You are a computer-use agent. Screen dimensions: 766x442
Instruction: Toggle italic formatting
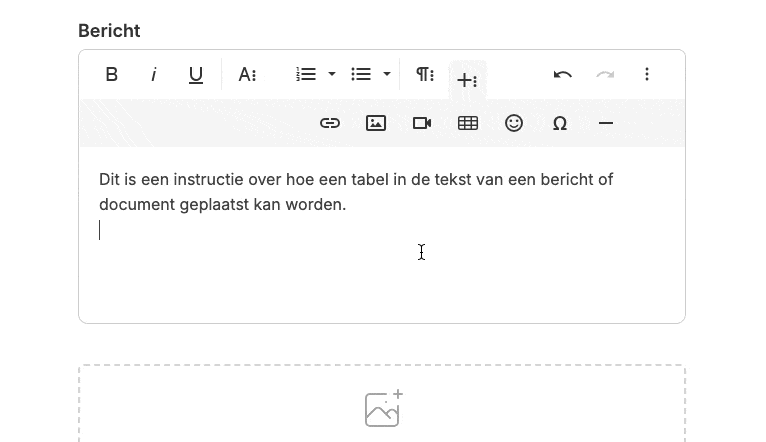[x=154, y=75]
